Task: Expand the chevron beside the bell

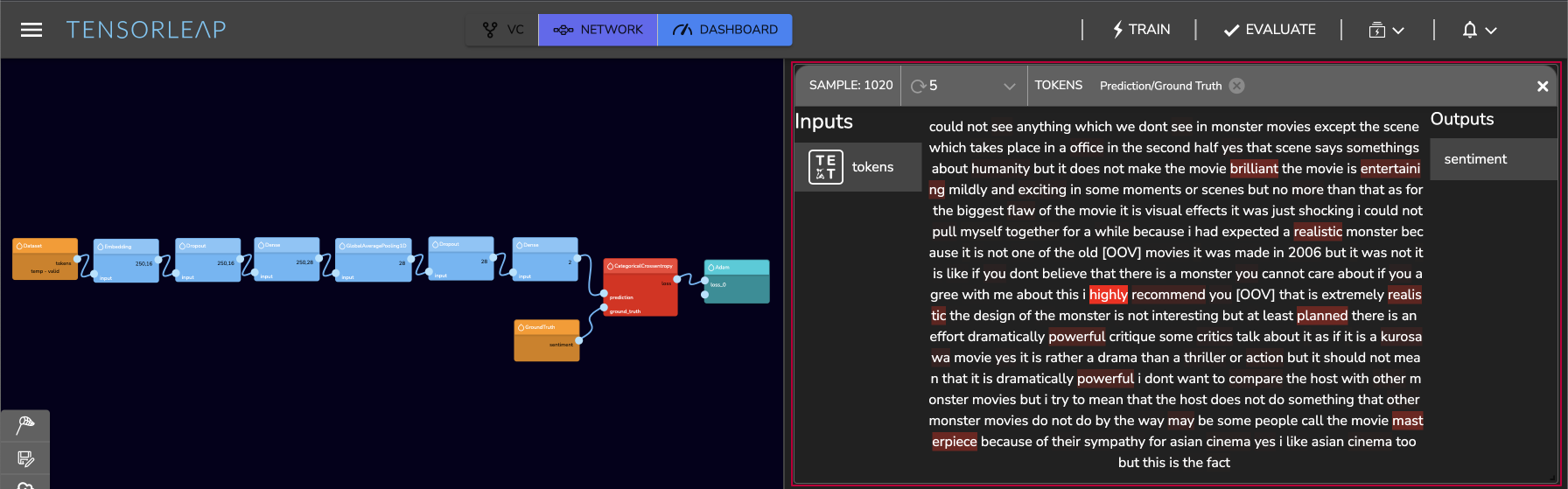Action: click(1491, 31)
